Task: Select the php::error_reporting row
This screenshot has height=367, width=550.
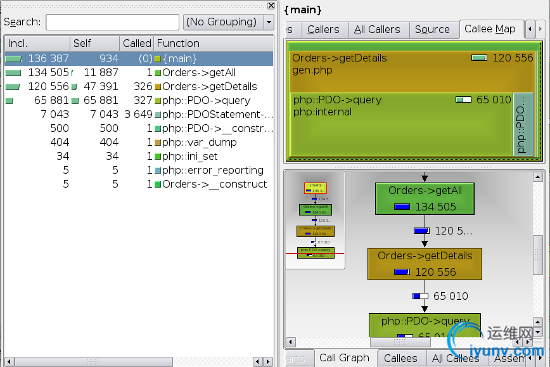Action: pos(139,170)
